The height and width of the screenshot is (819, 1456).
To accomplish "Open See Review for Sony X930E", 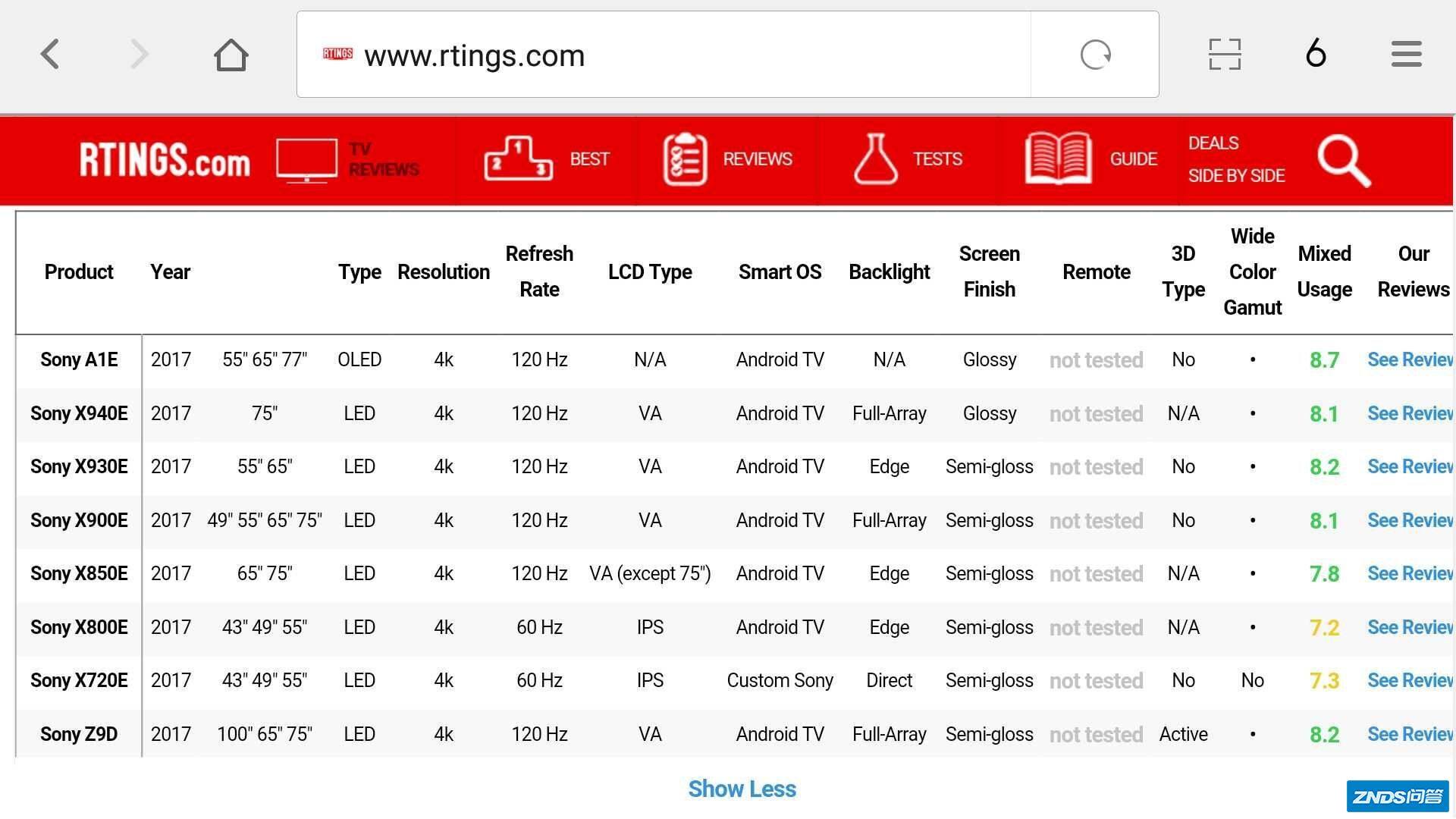I will click(x=1410, y=467).
